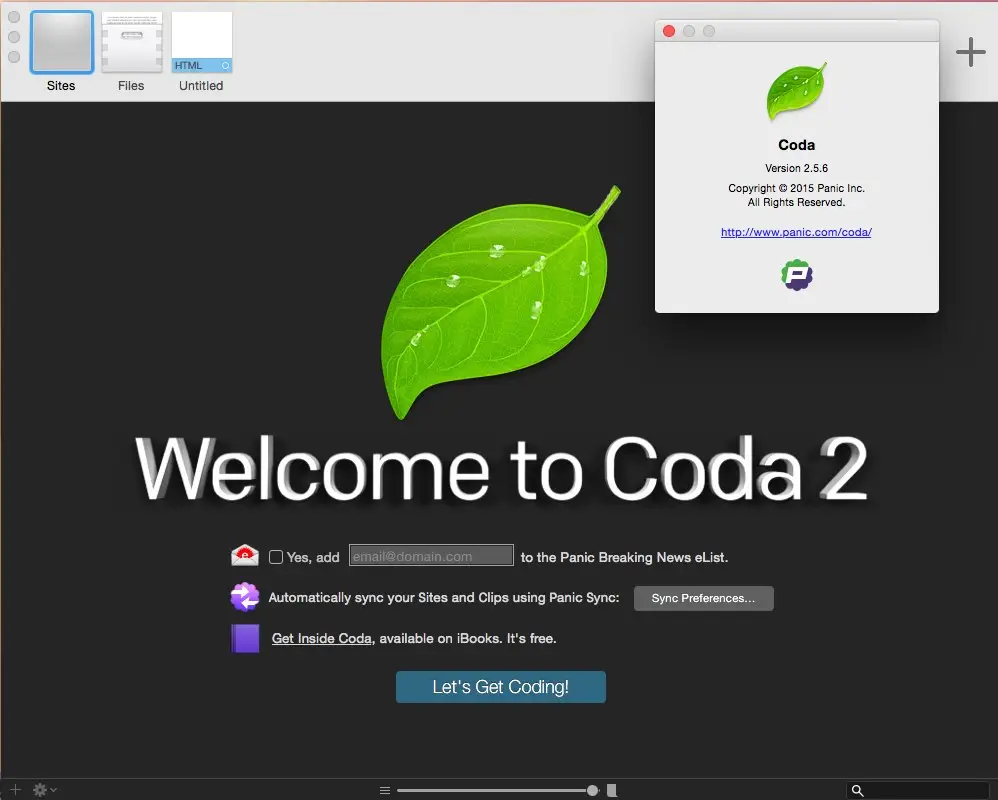
Task: Click the bold 'Coda' title in About window
Action: pyautogui.click(x=796, y=145)
